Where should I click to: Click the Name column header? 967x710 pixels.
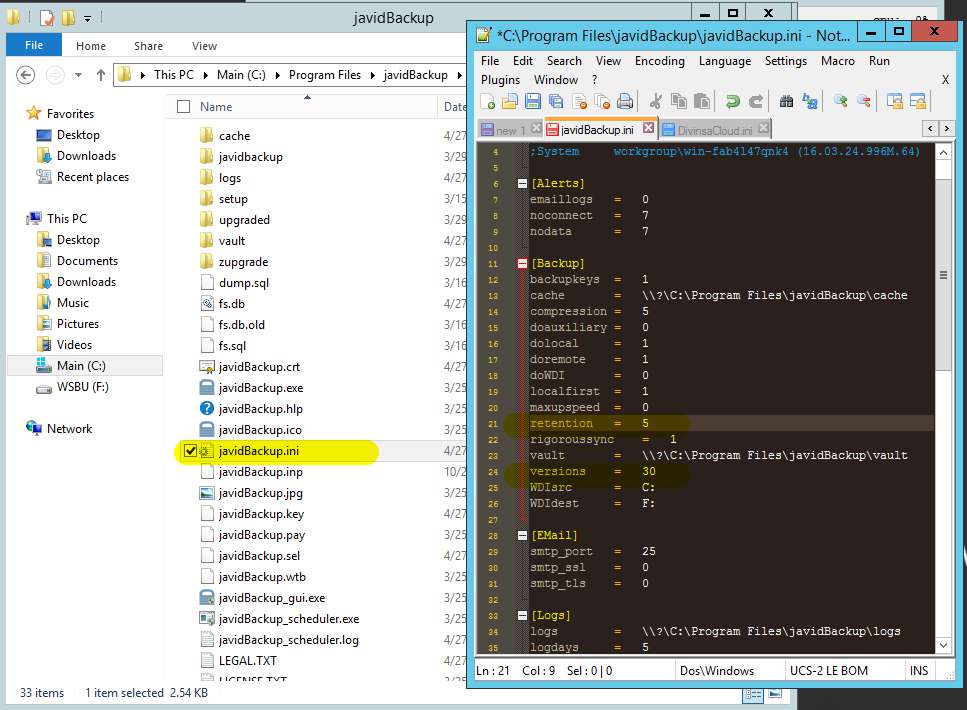pyautogui.click(x=216, y=107)
